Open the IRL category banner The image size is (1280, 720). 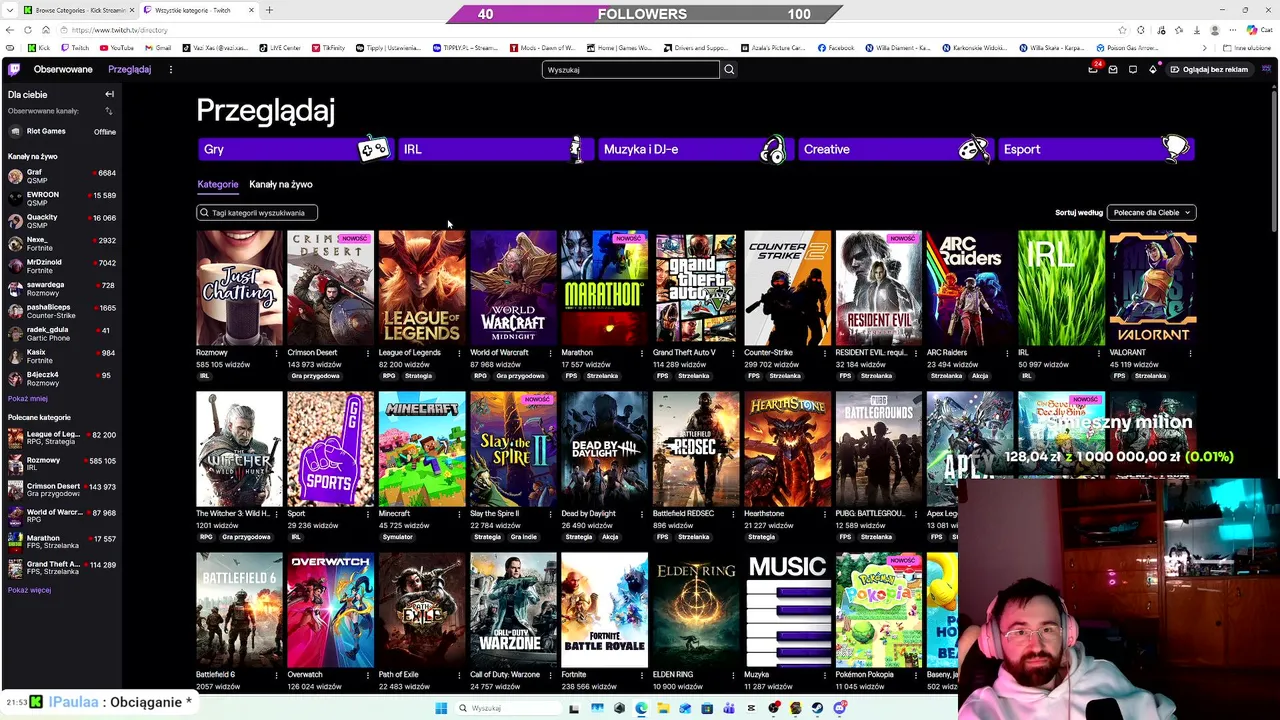[x=495, y=149]
